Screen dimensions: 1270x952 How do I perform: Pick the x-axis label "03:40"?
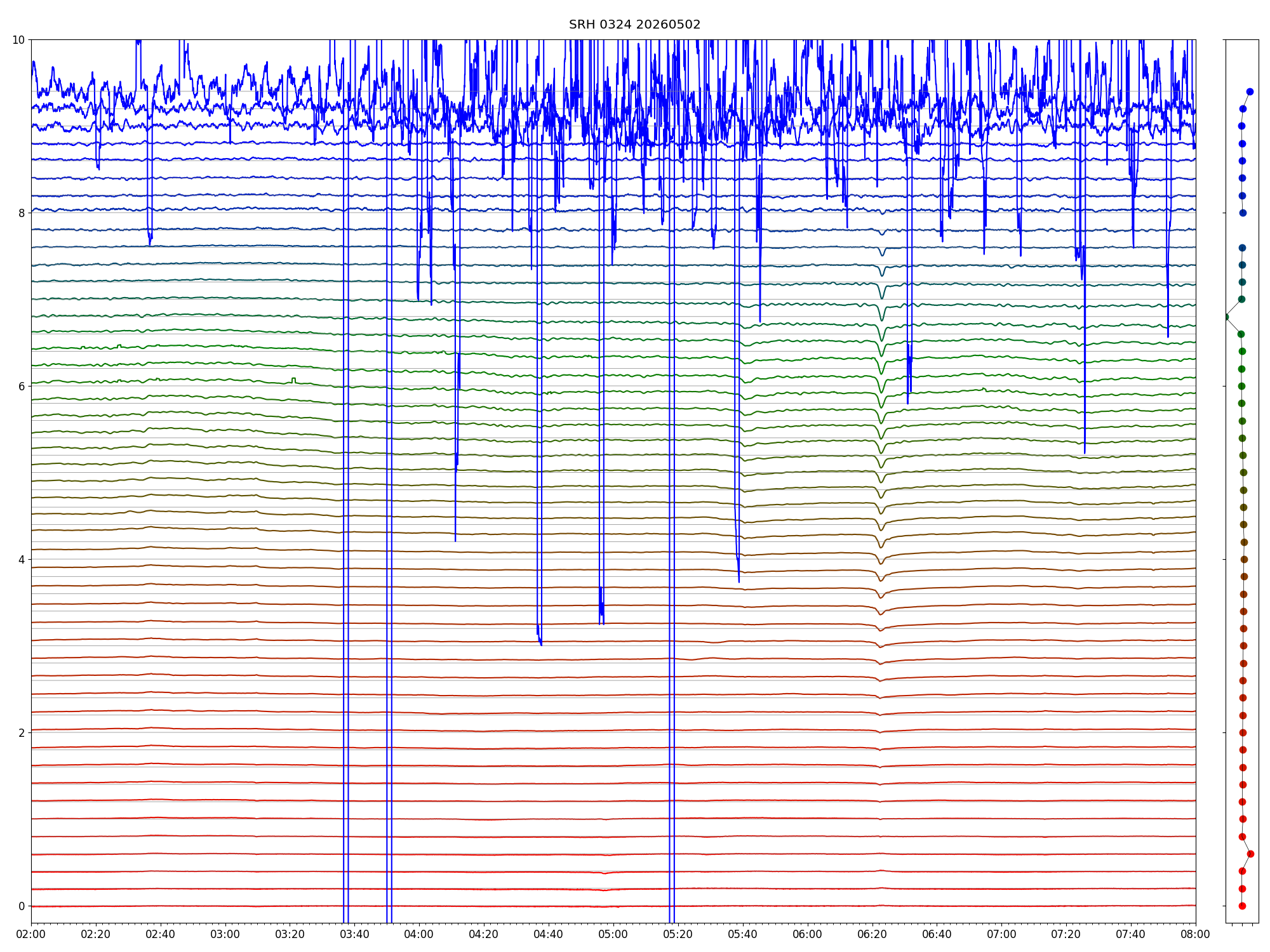pyautogui.click(x=354, y=935)
